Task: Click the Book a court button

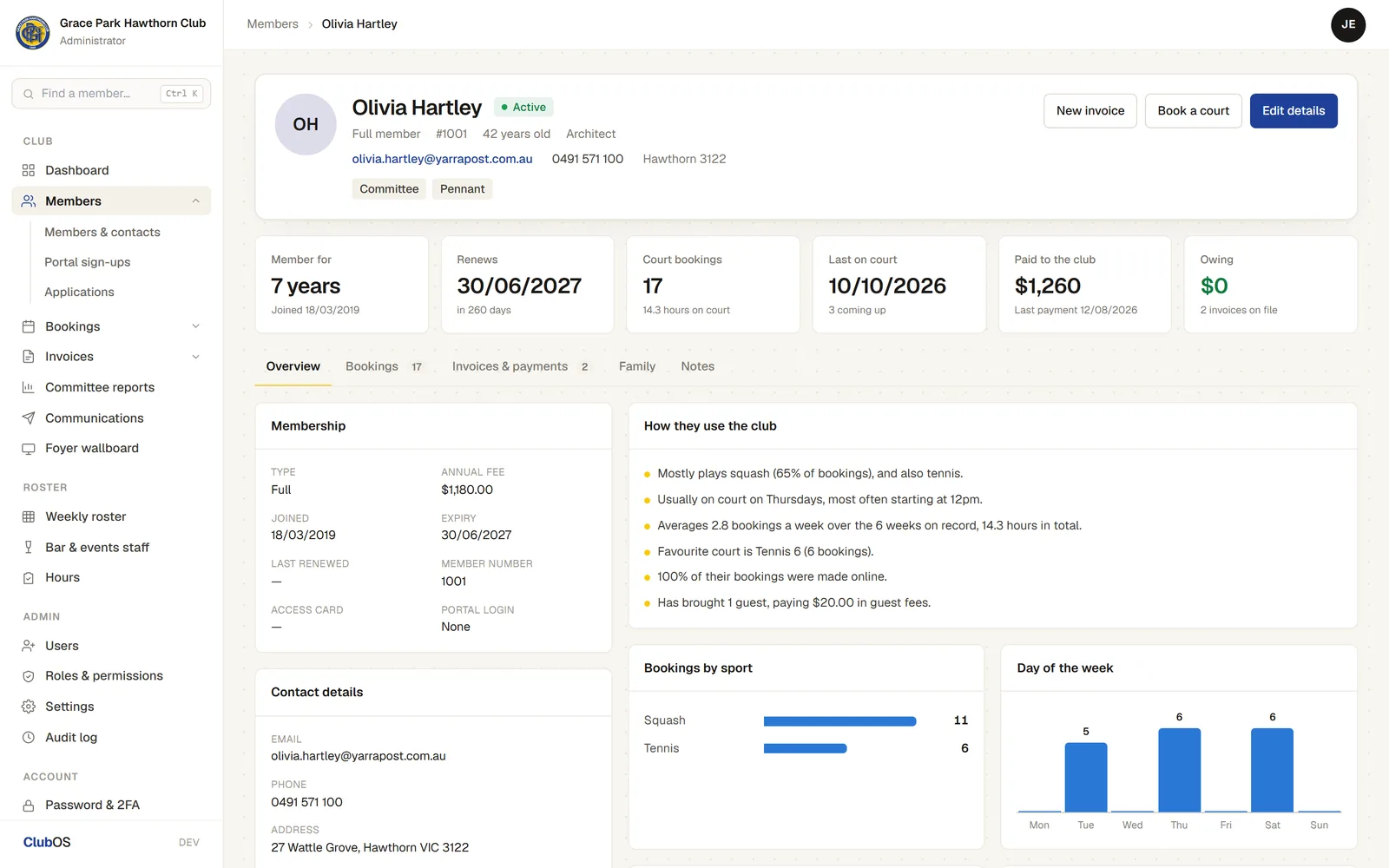Action: point(1194,111)
